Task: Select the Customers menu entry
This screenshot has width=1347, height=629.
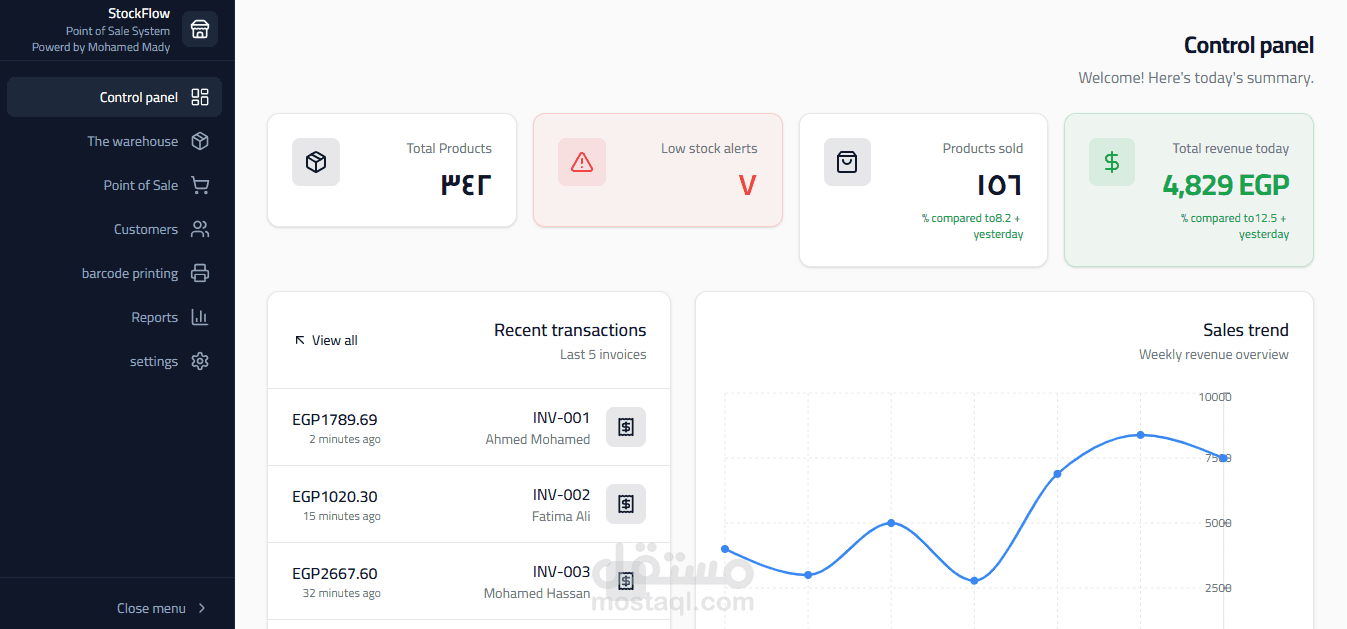Action: point(147,229)
